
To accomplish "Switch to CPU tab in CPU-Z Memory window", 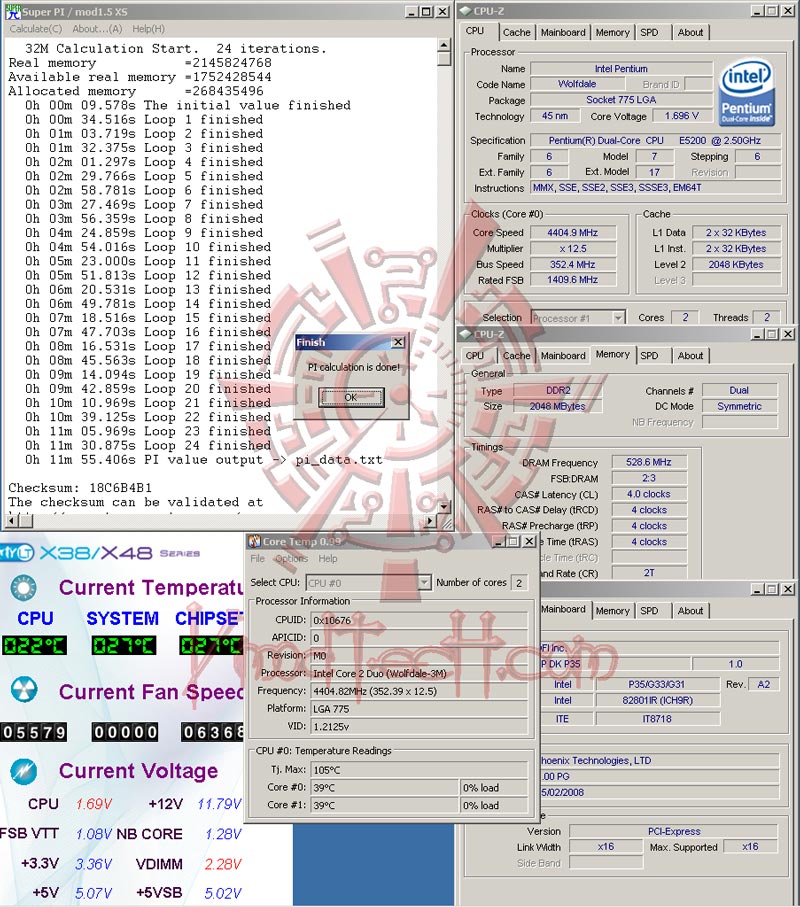I will (x=475, y=356).
